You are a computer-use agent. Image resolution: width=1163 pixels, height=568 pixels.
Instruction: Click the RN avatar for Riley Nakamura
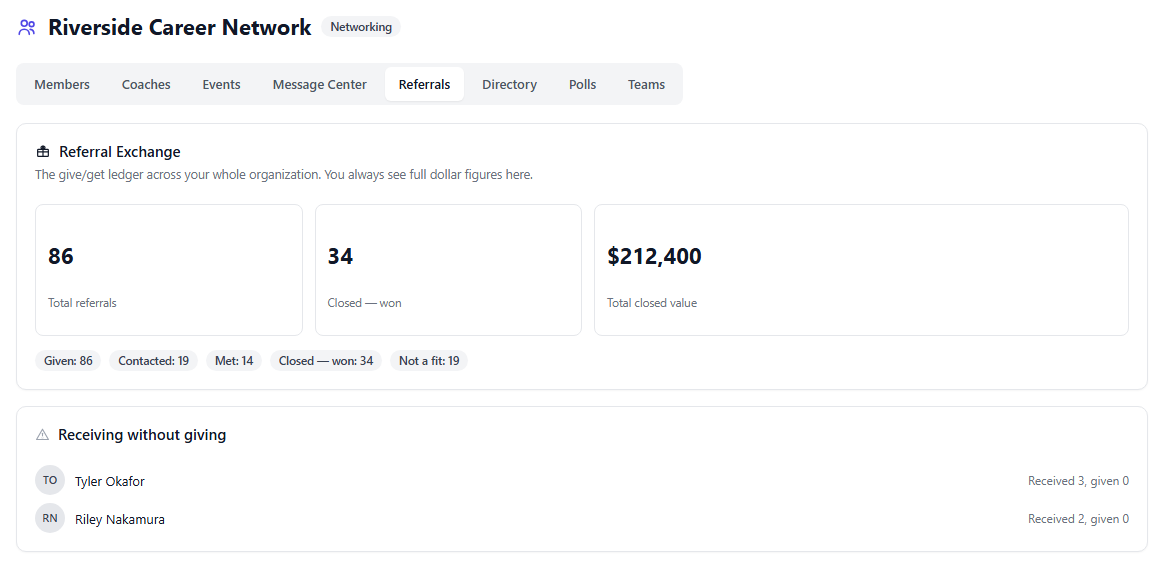pyautogui.click(x=50, y=518)
